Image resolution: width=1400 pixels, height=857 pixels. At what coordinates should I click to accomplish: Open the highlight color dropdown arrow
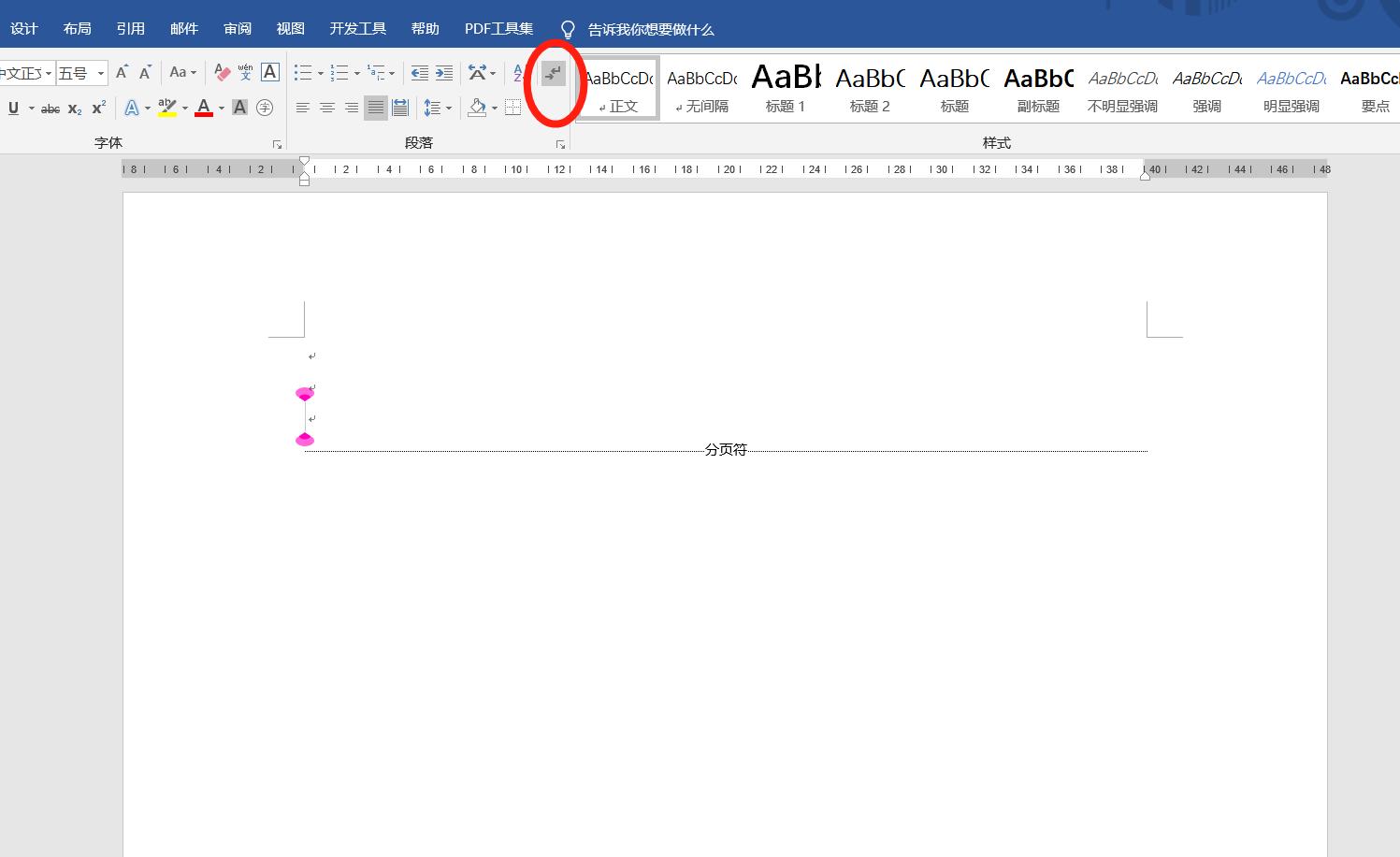(184, 109)
